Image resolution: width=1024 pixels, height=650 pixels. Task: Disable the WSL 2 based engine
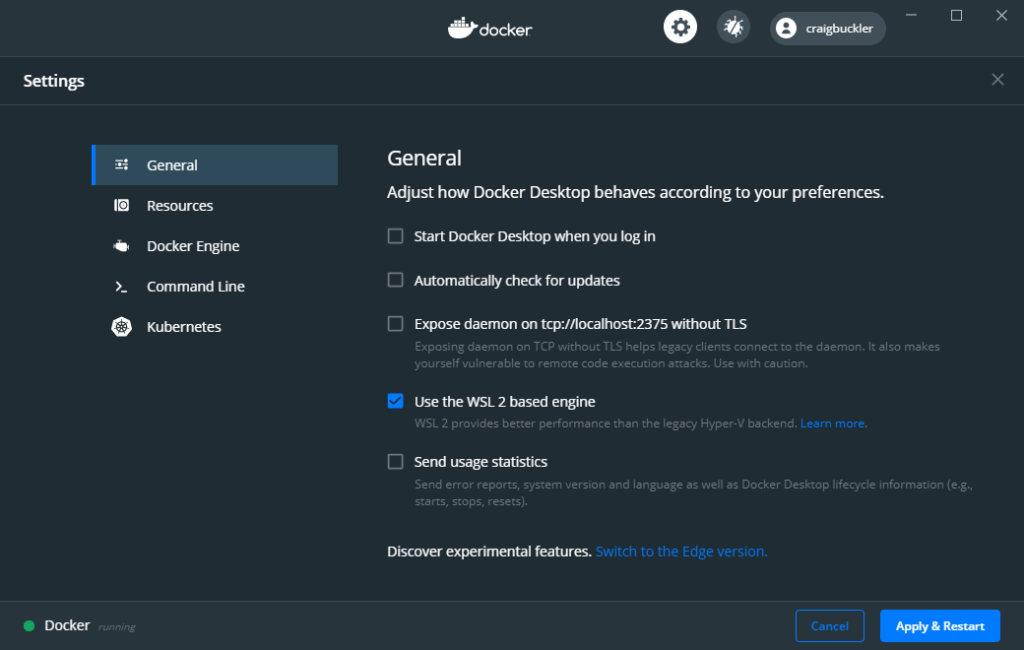tap(395, 401)
